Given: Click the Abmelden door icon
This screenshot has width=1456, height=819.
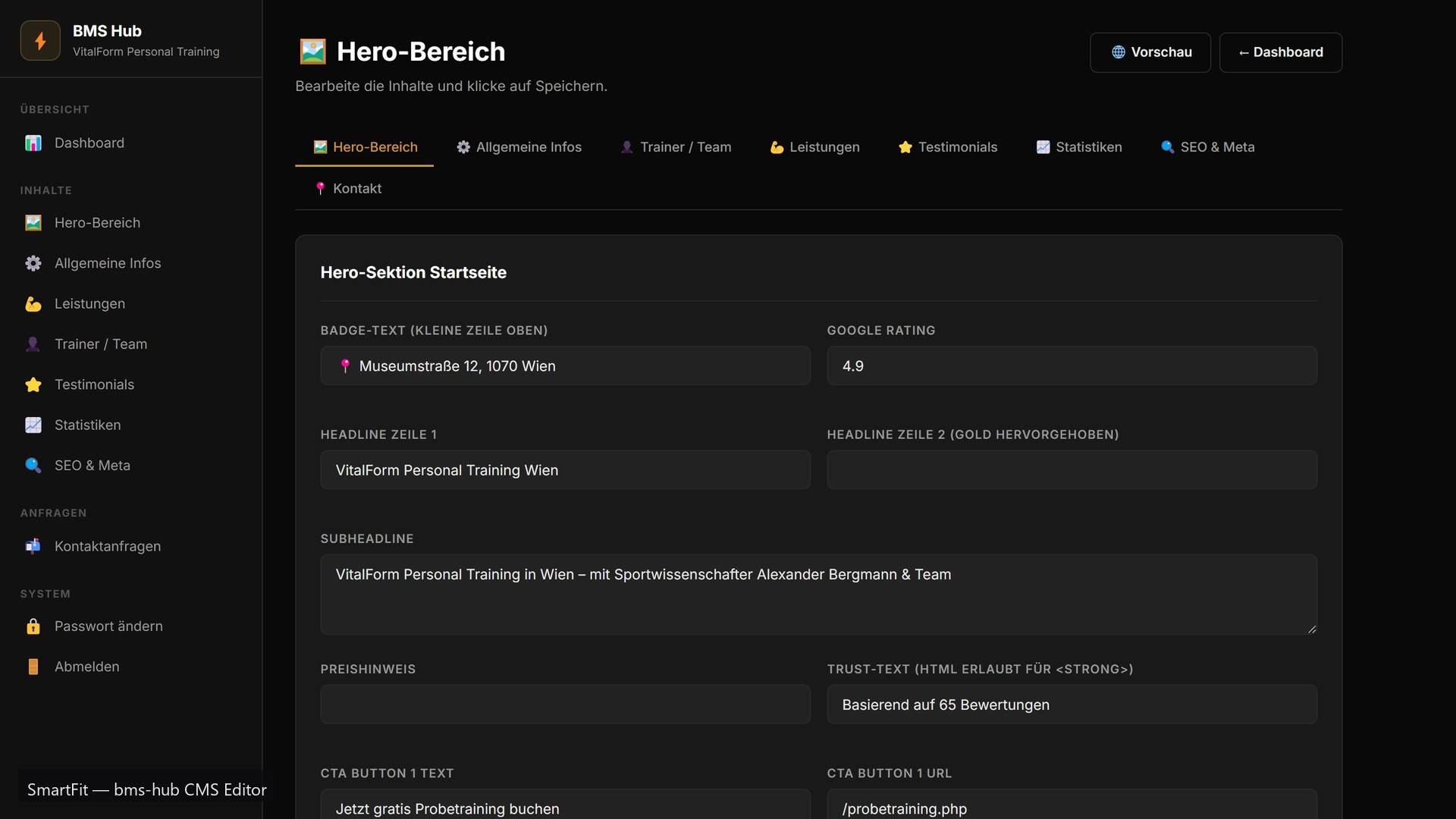Looking at the screenshot, I should click(33, 667).
